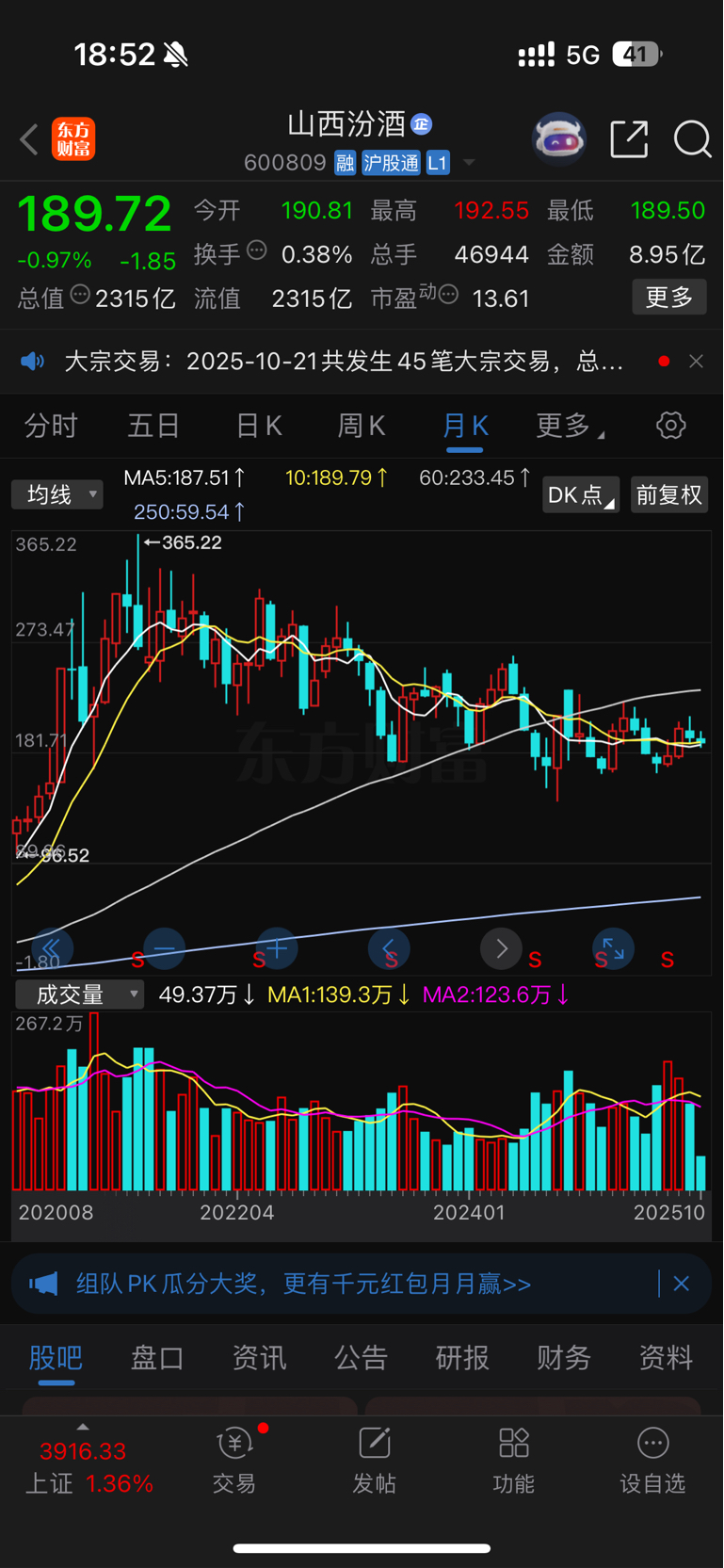The image size is (724, 1568).
Task: Switch to 研报 tab
Action: [x=462, y=1357]
